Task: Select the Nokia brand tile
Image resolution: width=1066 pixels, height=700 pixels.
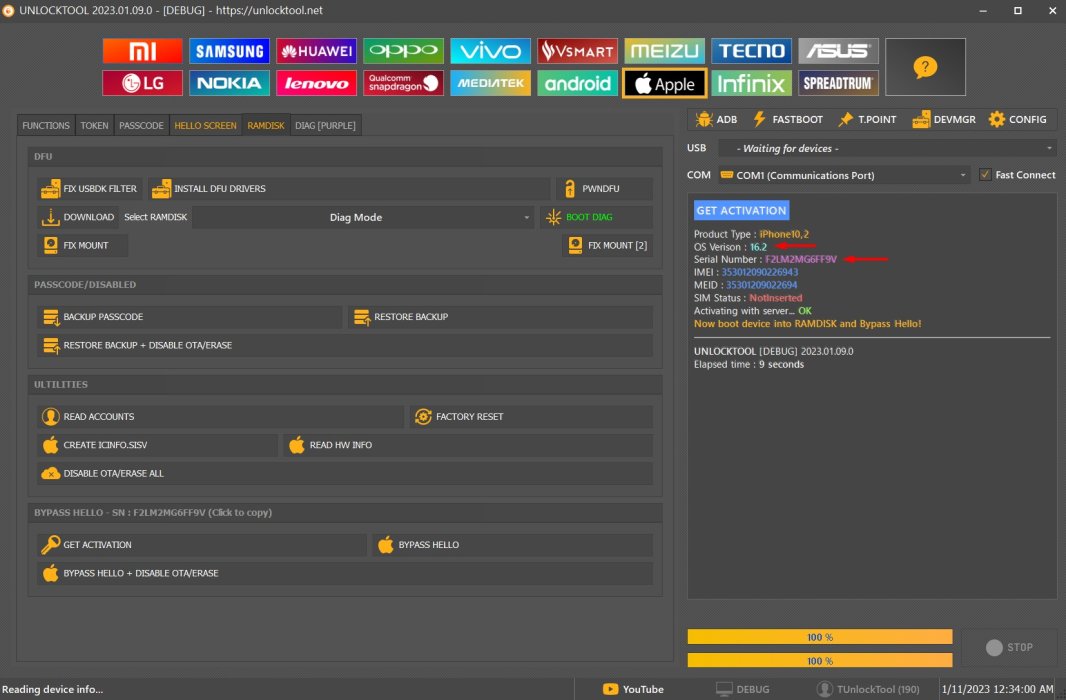Action: pyautogui.click(x=229, y=83)
